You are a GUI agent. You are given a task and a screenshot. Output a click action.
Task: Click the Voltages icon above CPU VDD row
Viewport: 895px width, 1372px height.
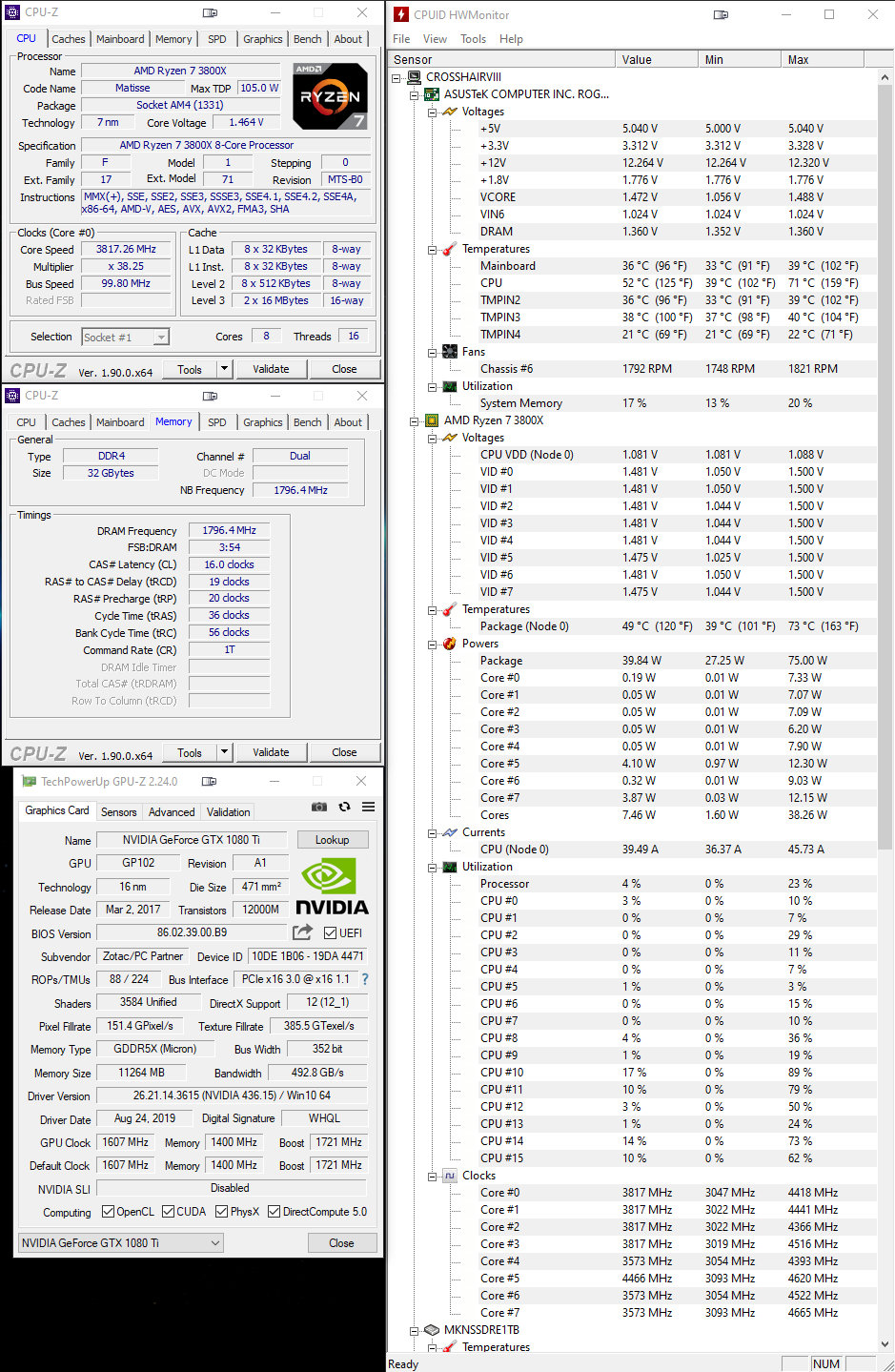[450, 438]
